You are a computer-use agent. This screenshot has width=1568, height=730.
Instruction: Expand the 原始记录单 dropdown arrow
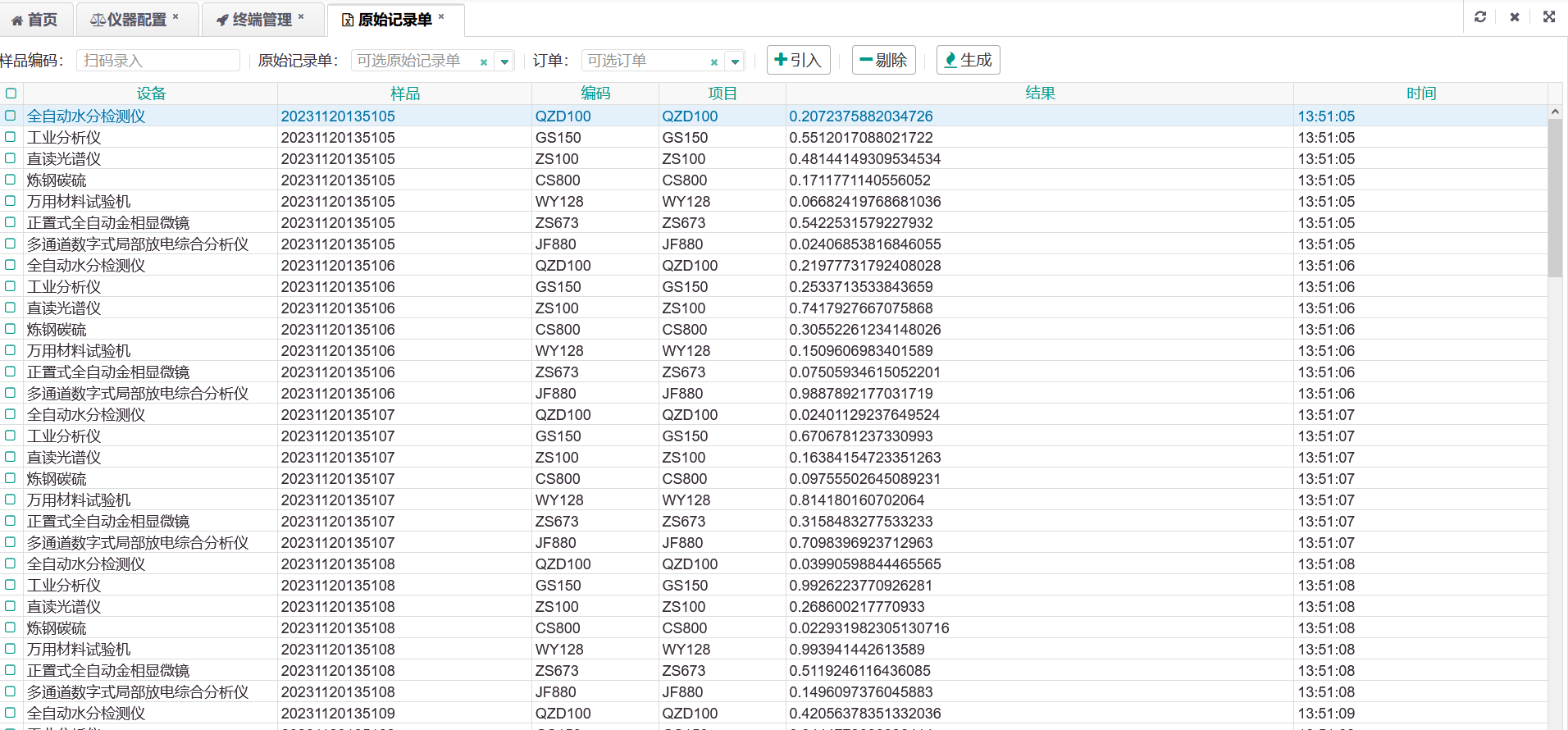[505, 62]
